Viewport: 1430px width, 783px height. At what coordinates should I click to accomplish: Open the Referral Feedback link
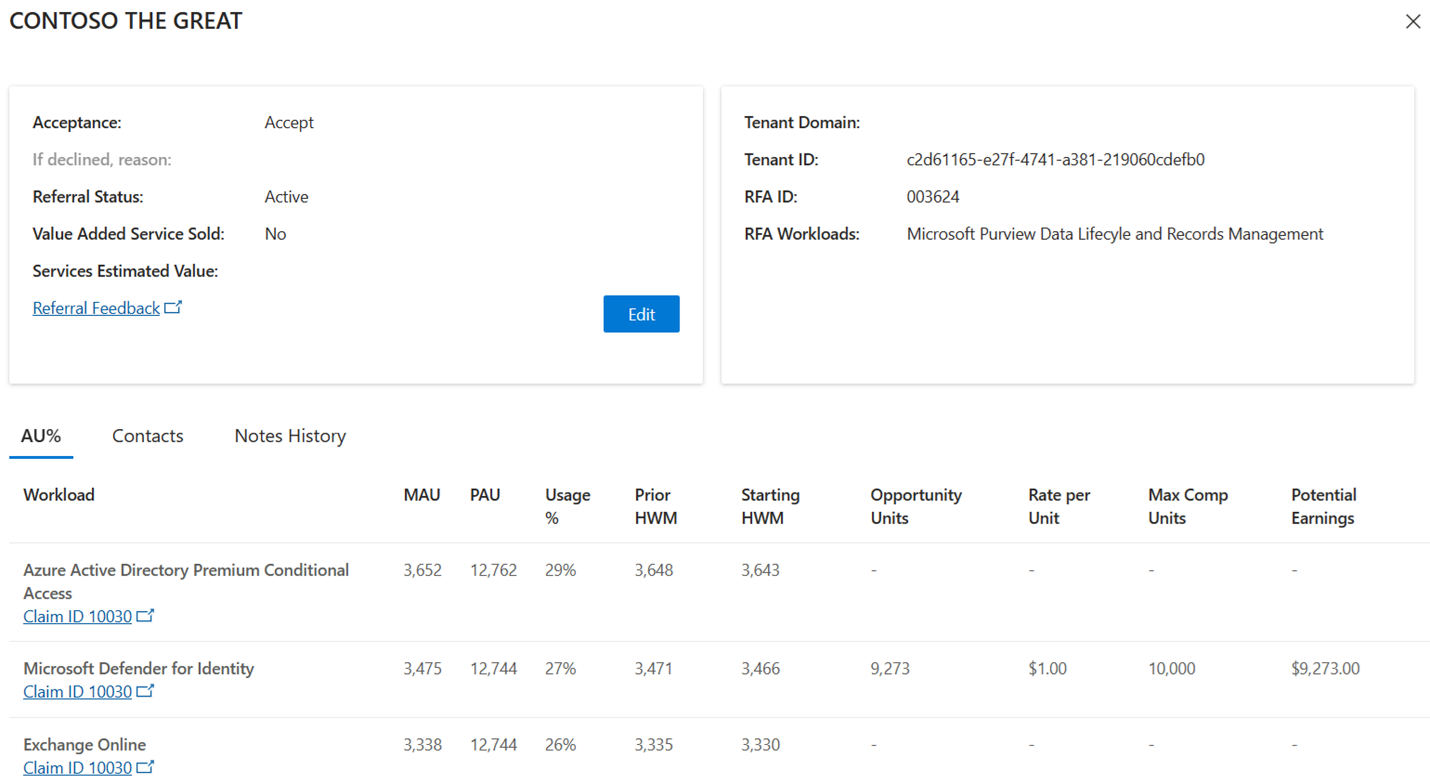[x=96, y=308]
